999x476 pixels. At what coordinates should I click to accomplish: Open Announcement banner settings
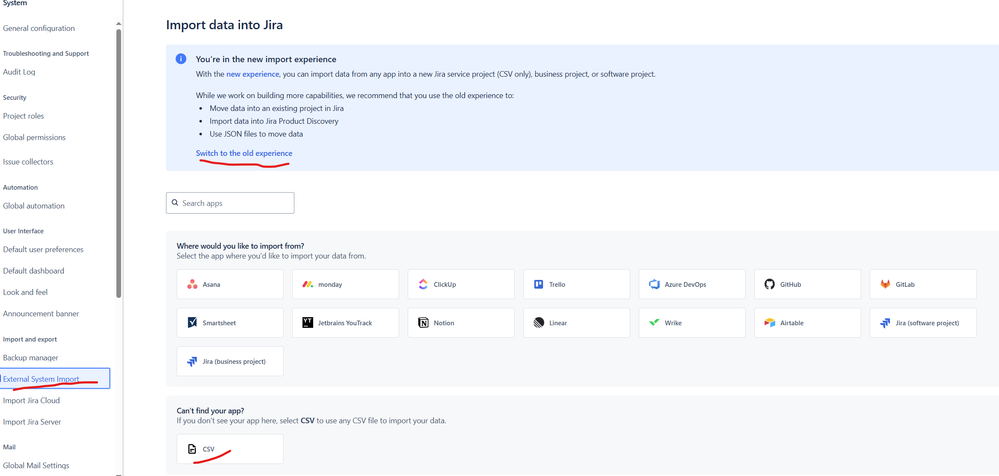coord(41,314)
